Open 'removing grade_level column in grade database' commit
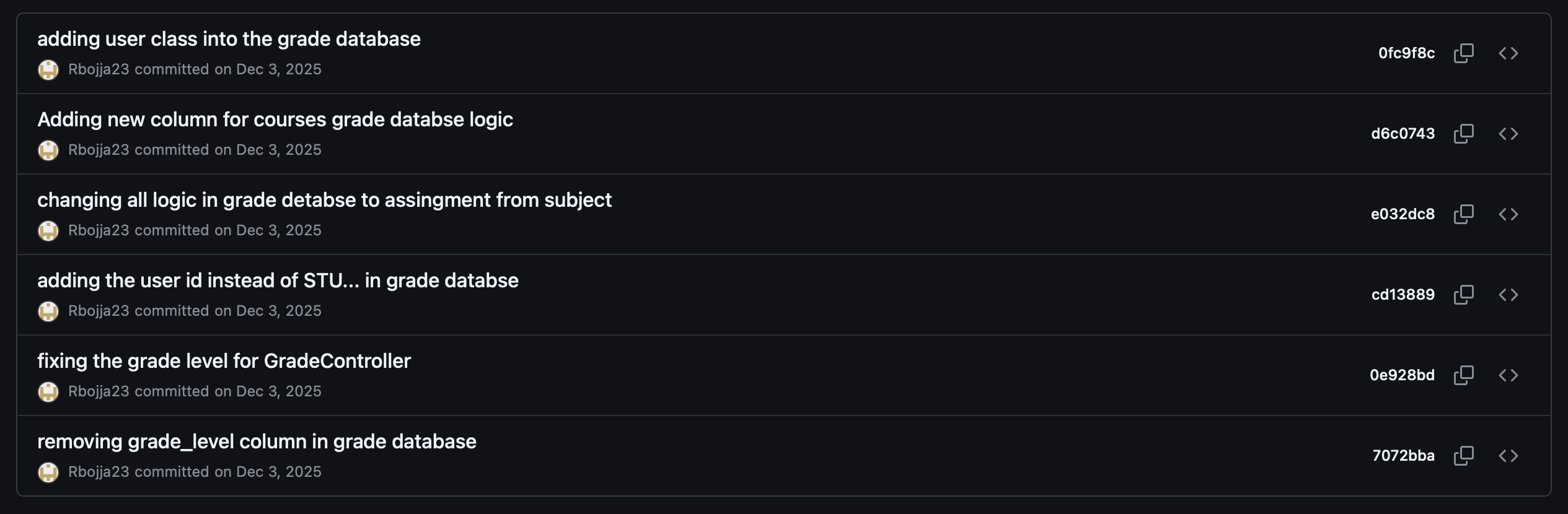The image size is (1568, 514). pyautogui.click(x=257, y=441)
